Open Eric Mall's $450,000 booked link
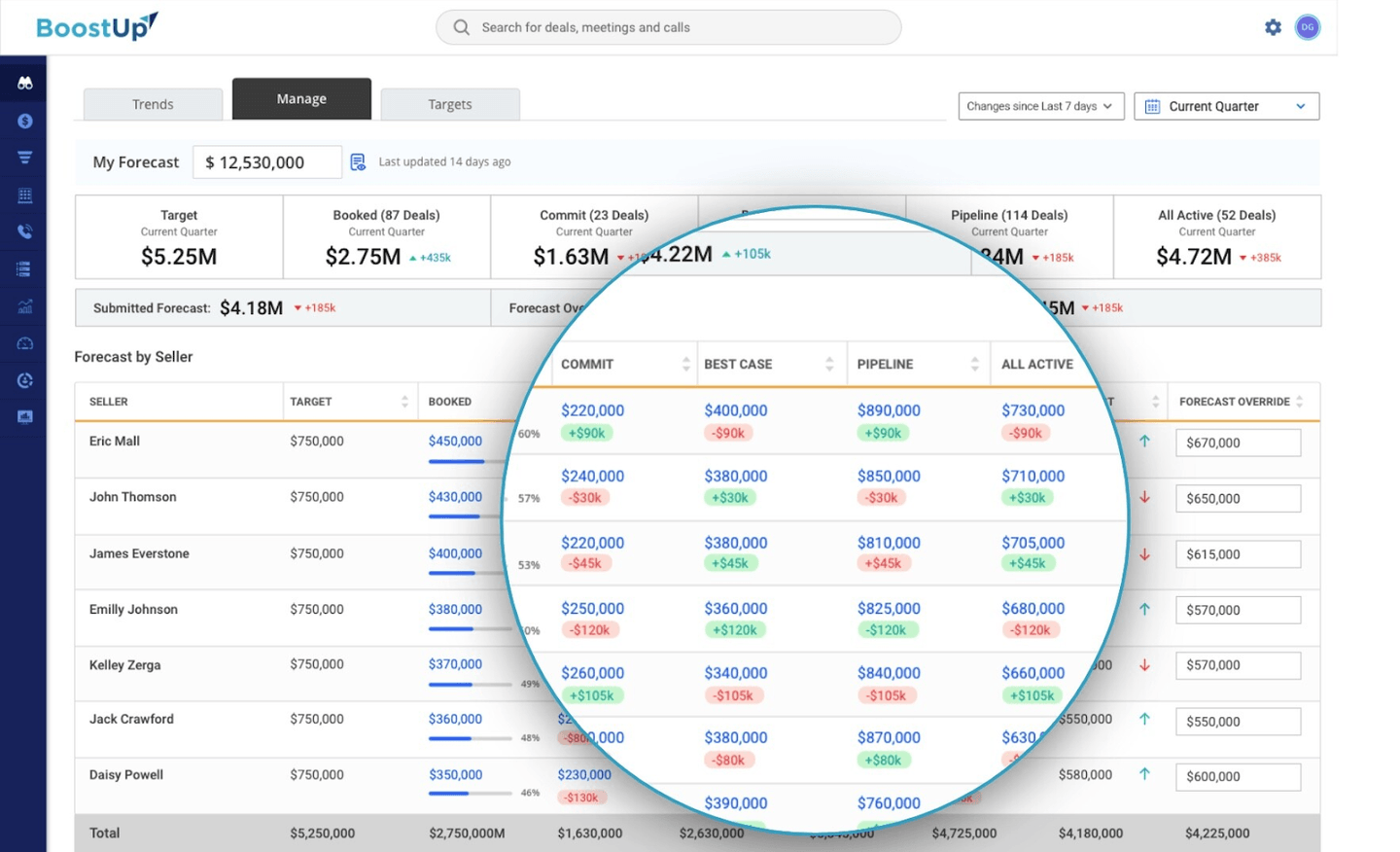 (455, 441)
